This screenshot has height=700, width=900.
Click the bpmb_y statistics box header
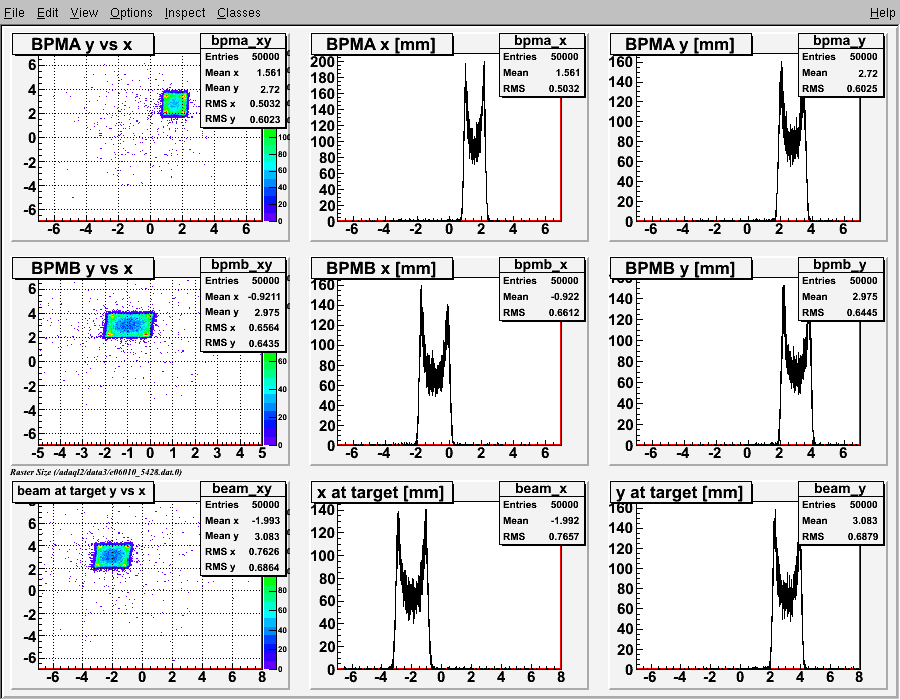[840, 265]
